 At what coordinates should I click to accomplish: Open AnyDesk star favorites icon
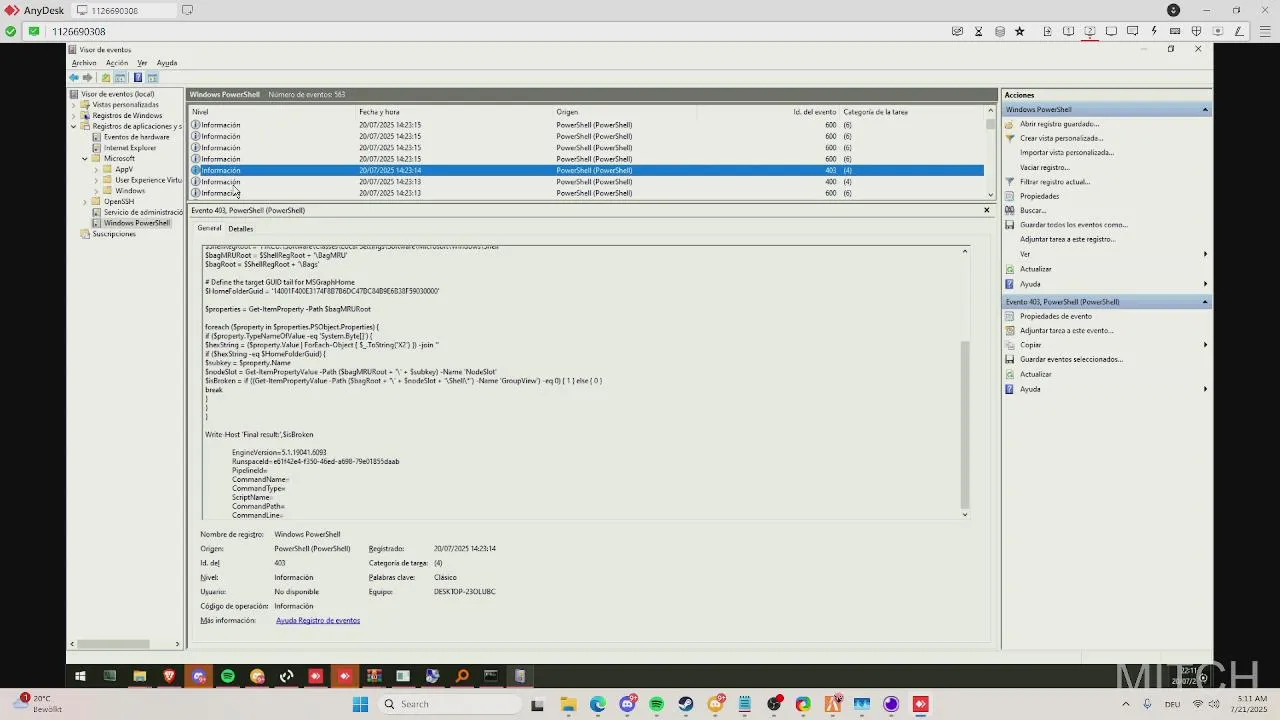click(x=1020, y=31)
